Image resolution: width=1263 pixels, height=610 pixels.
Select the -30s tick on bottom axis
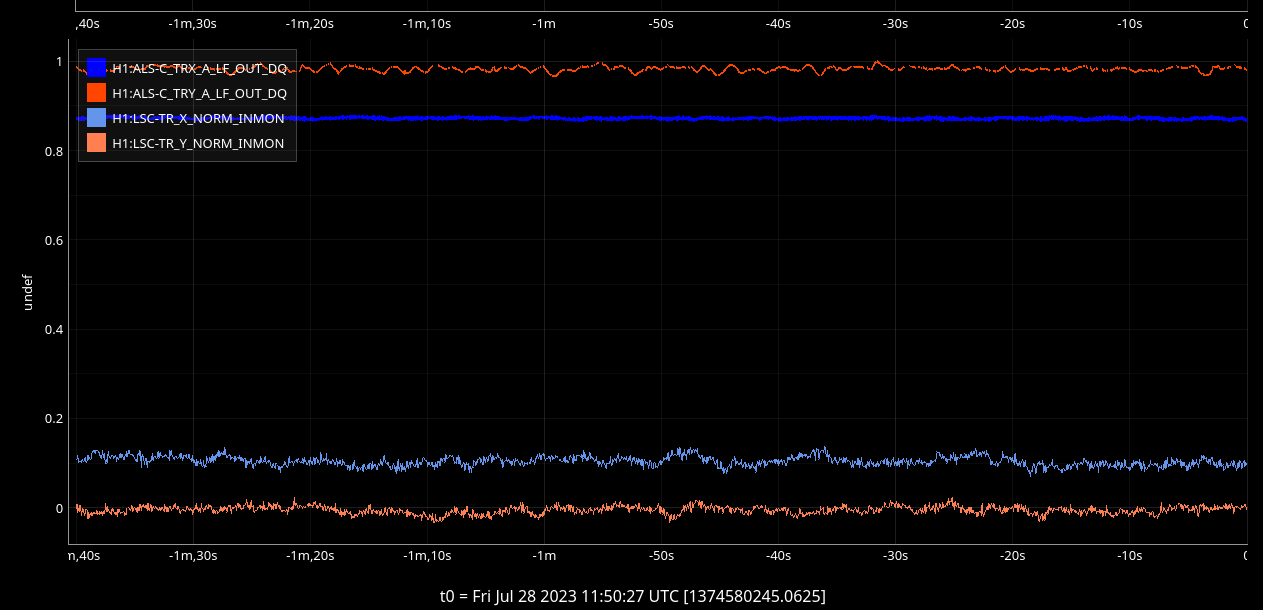[x=895, y=555]
